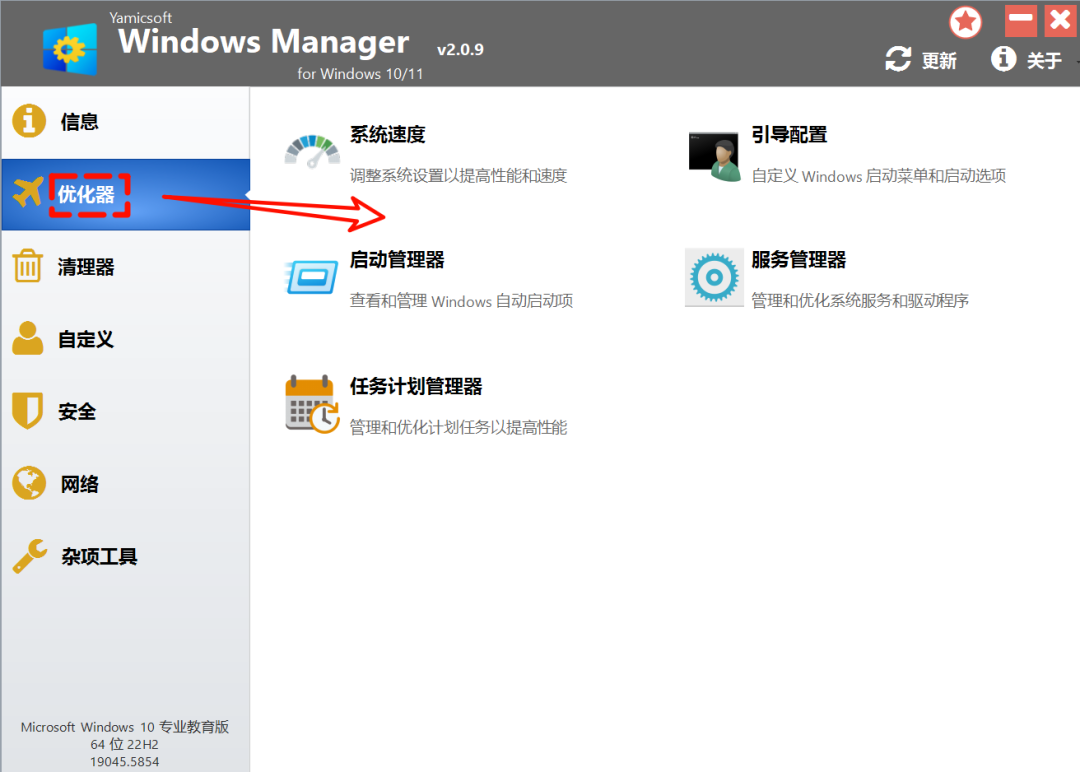Select the 优化器 sidebar tab

point(125,194)
